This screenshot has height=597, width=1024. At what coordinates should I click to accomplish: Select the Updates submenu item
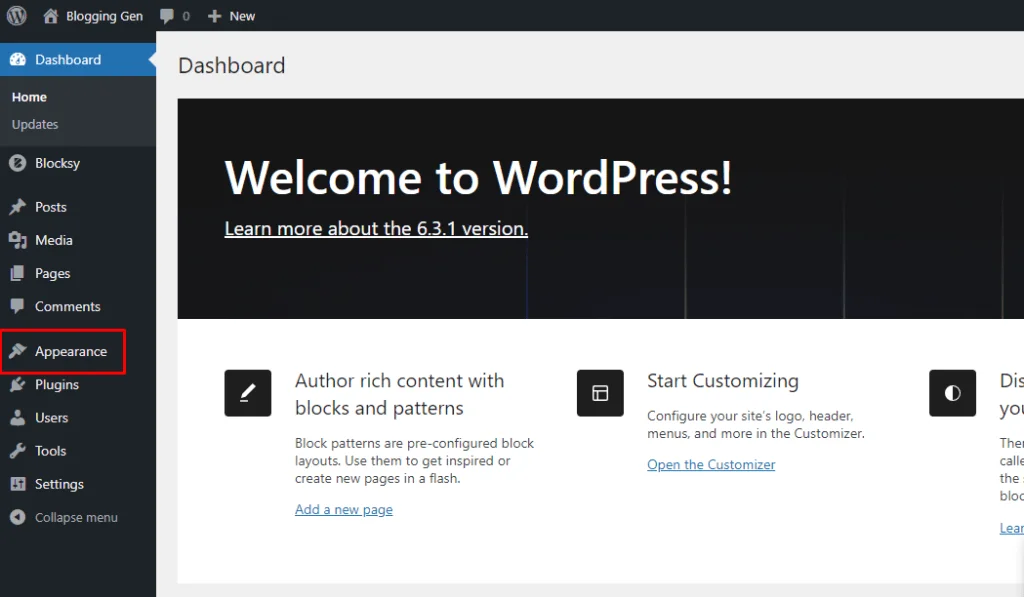[x=35, y=124]
